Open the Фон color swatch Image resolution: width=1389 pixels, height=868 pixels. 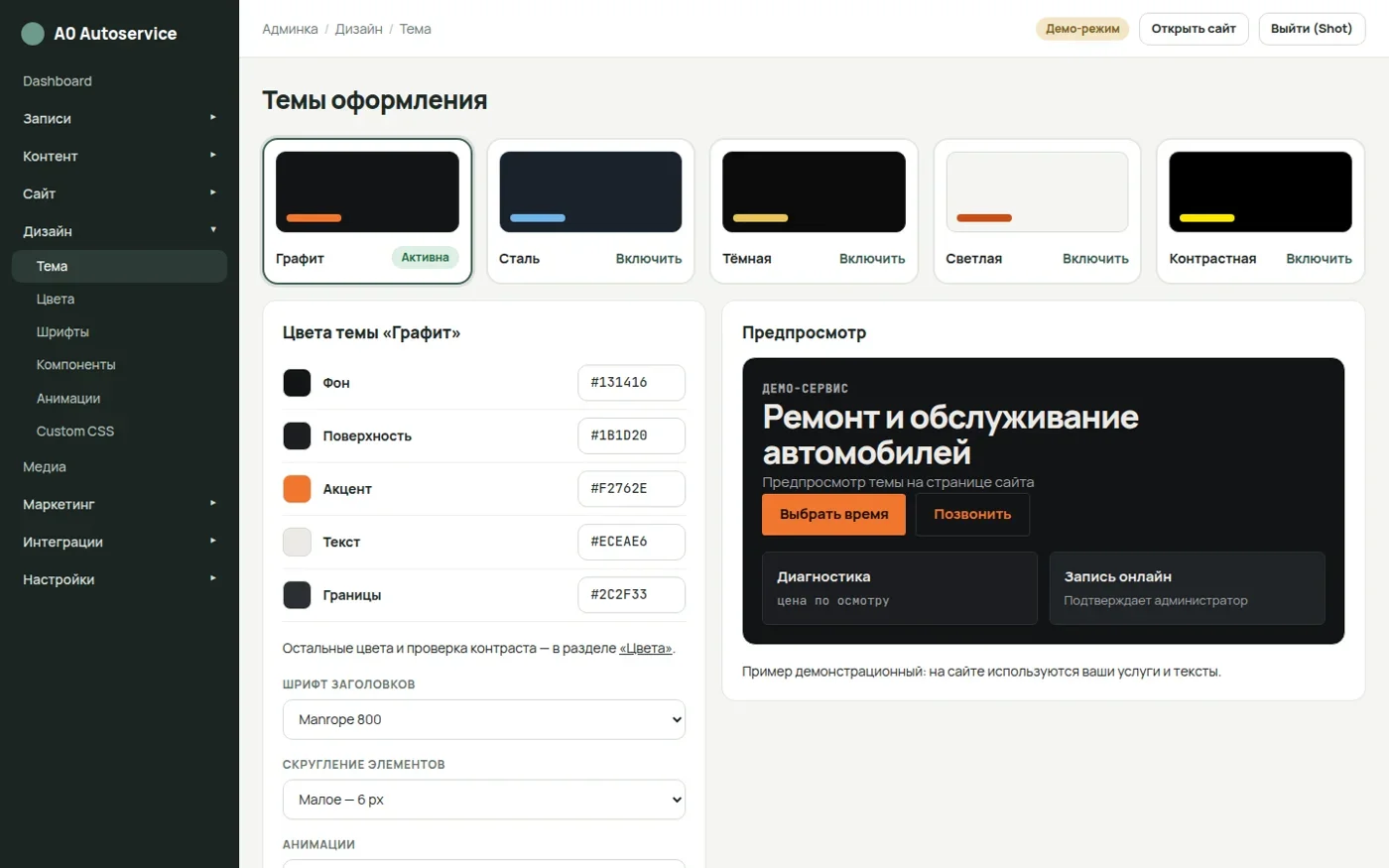[297, 383]
